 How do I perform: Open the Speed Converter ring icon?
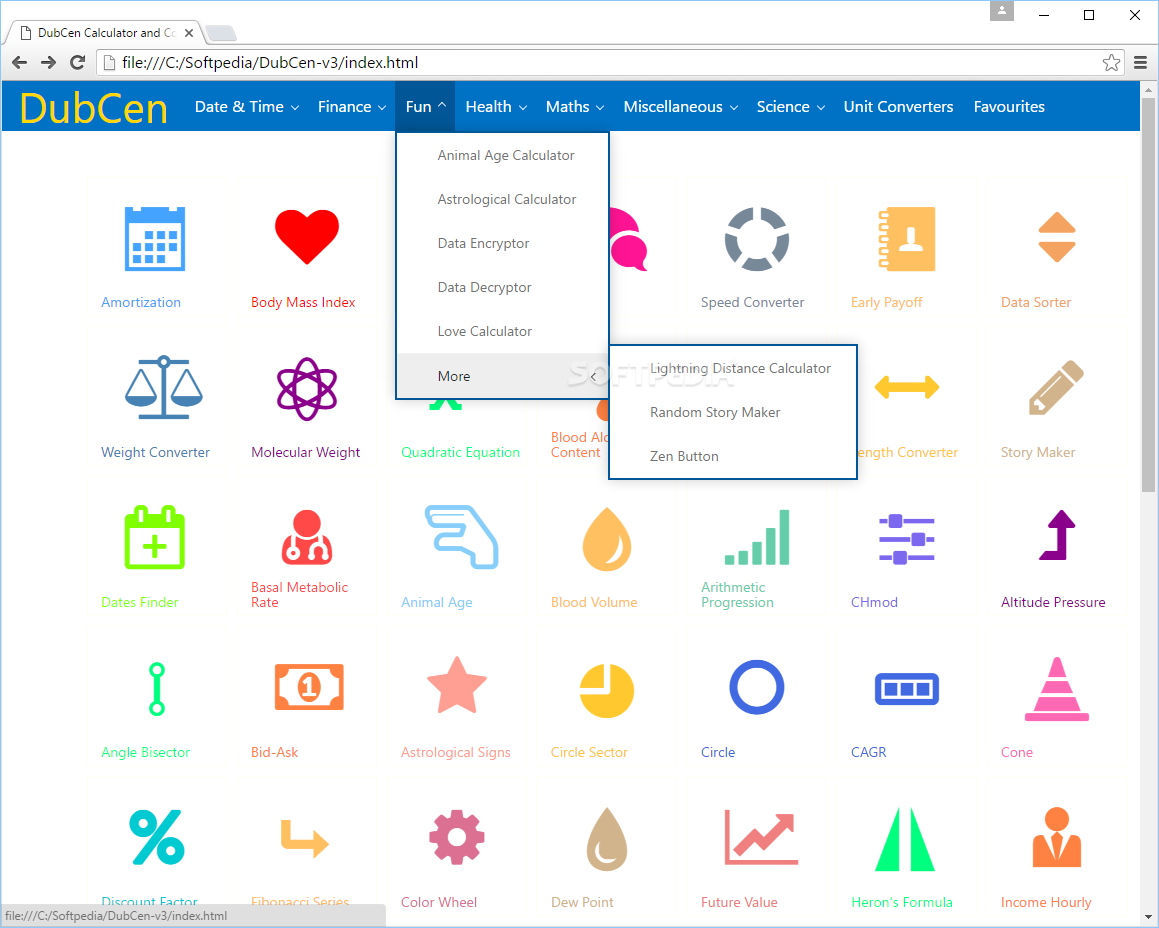tap(757, 239)
